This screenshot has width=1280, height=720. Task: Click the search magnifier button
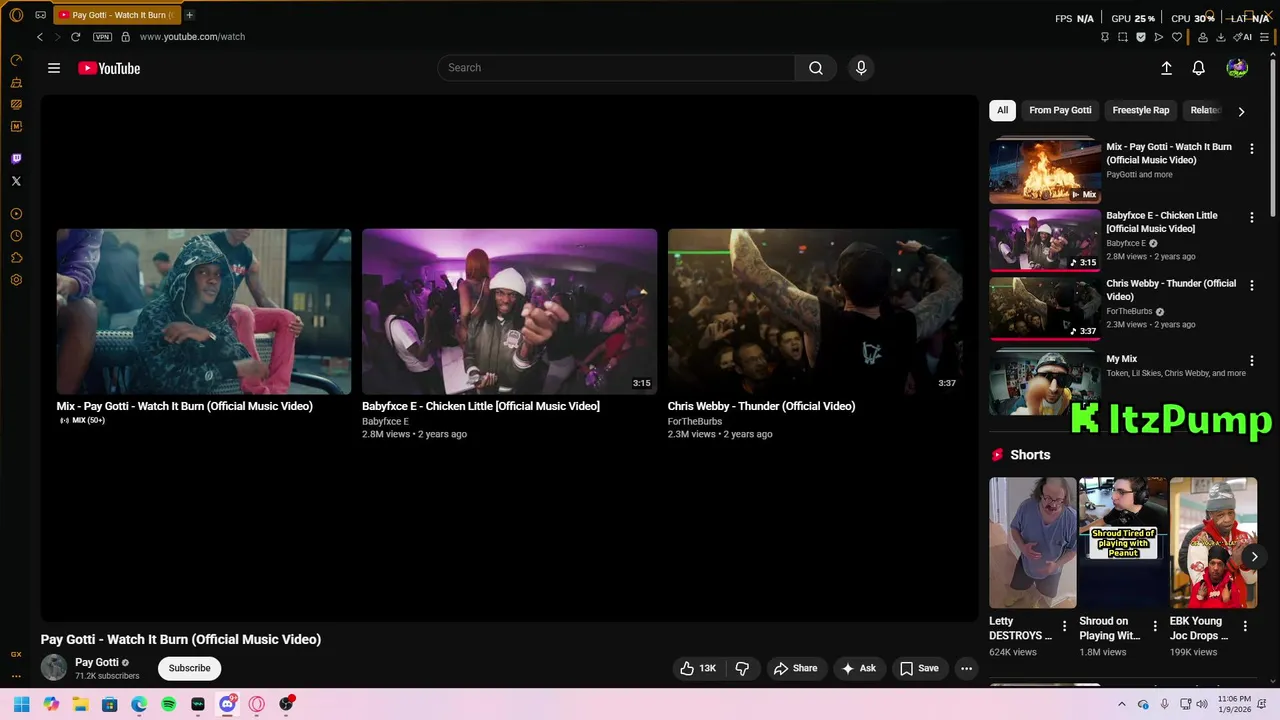click(x=816, y=68)
